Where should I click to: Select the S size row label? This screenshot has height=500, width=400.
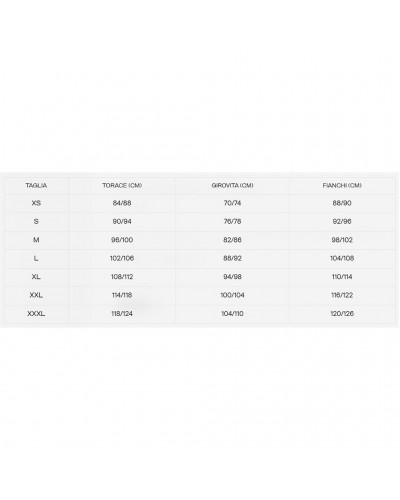point(36,221)
